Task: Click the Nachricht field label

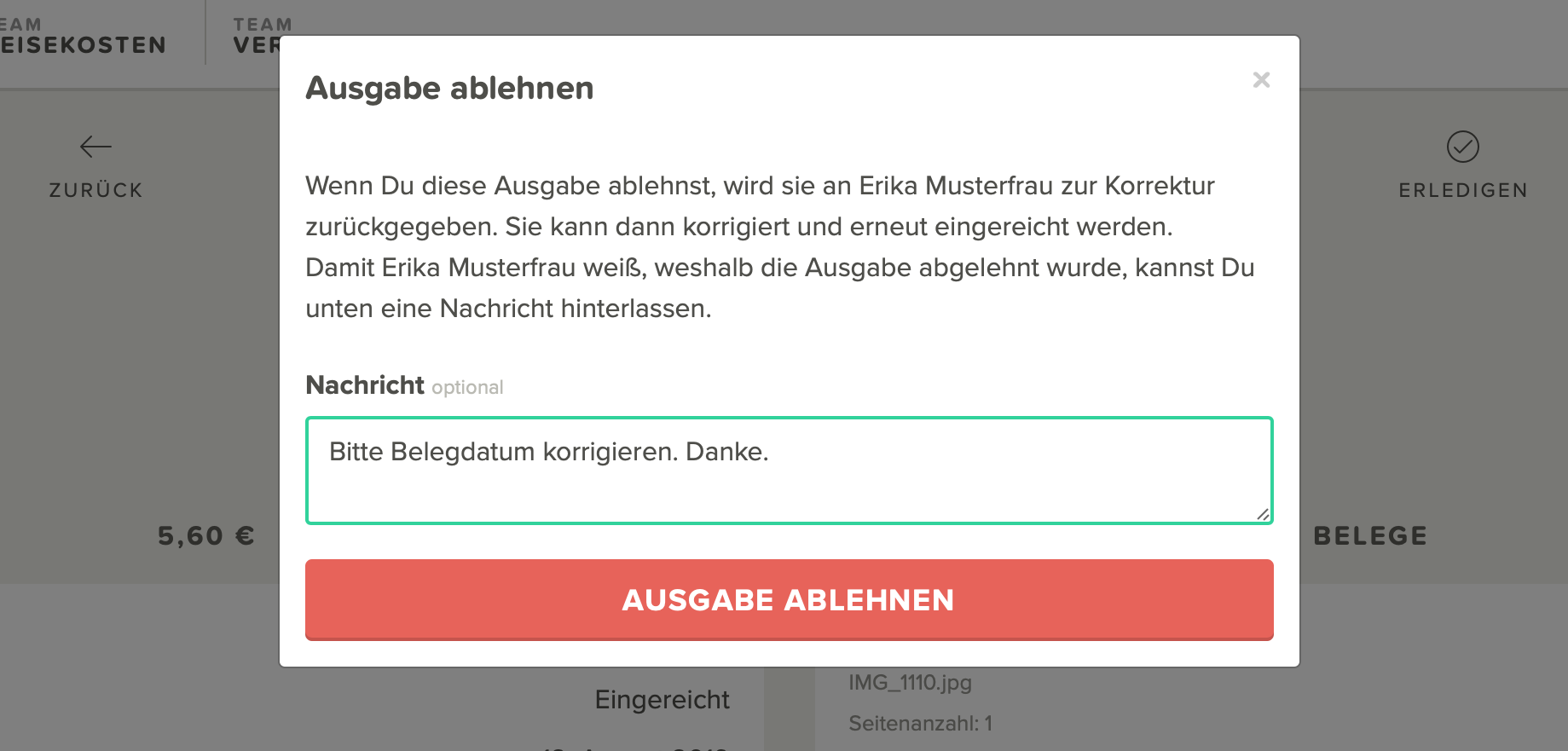Action: pyautogui.click(x=365, y=385)
